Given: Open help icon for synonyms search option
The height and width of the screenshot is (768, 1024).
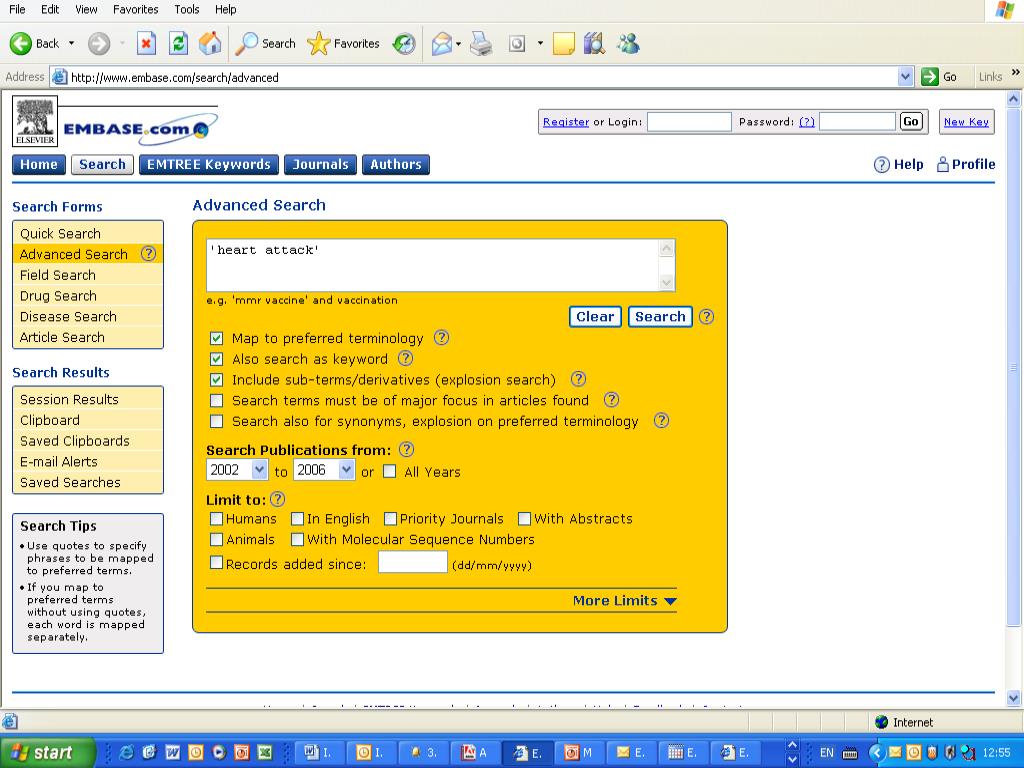Looking at the screenshot, I should 662,421.
